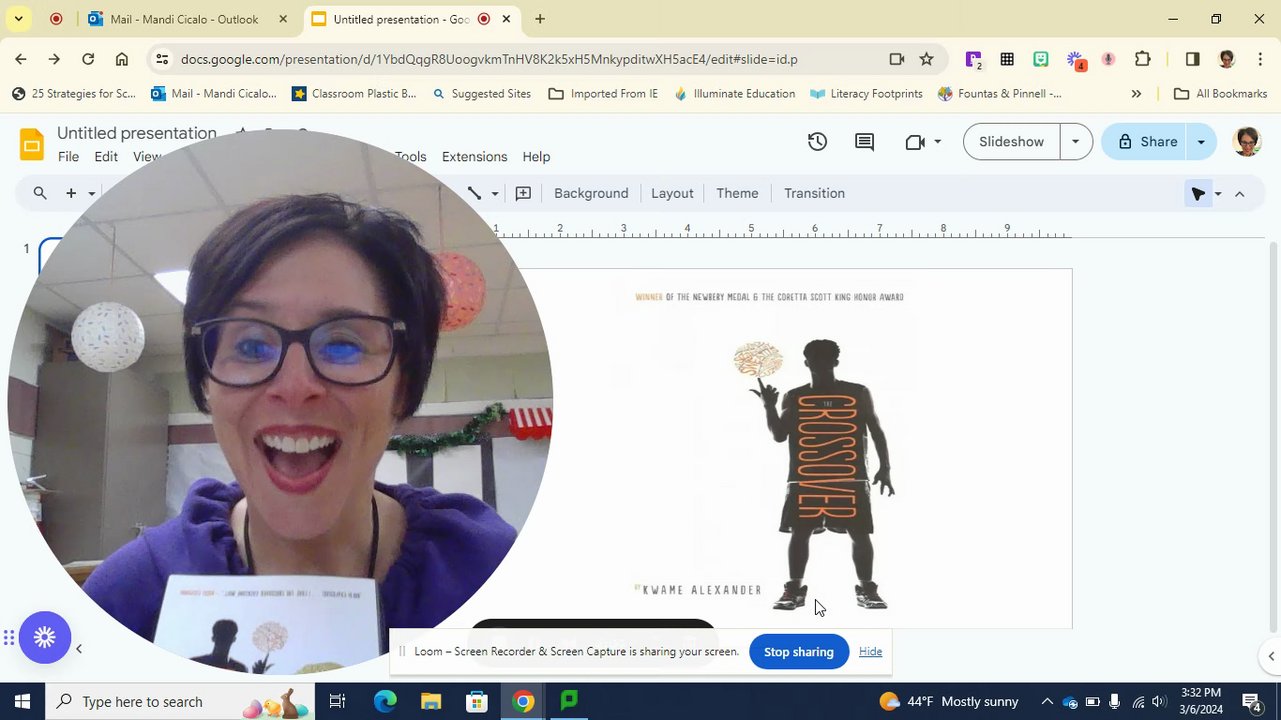
Task: Click the Windows taskbar search box
Action: tap(180, 701)
